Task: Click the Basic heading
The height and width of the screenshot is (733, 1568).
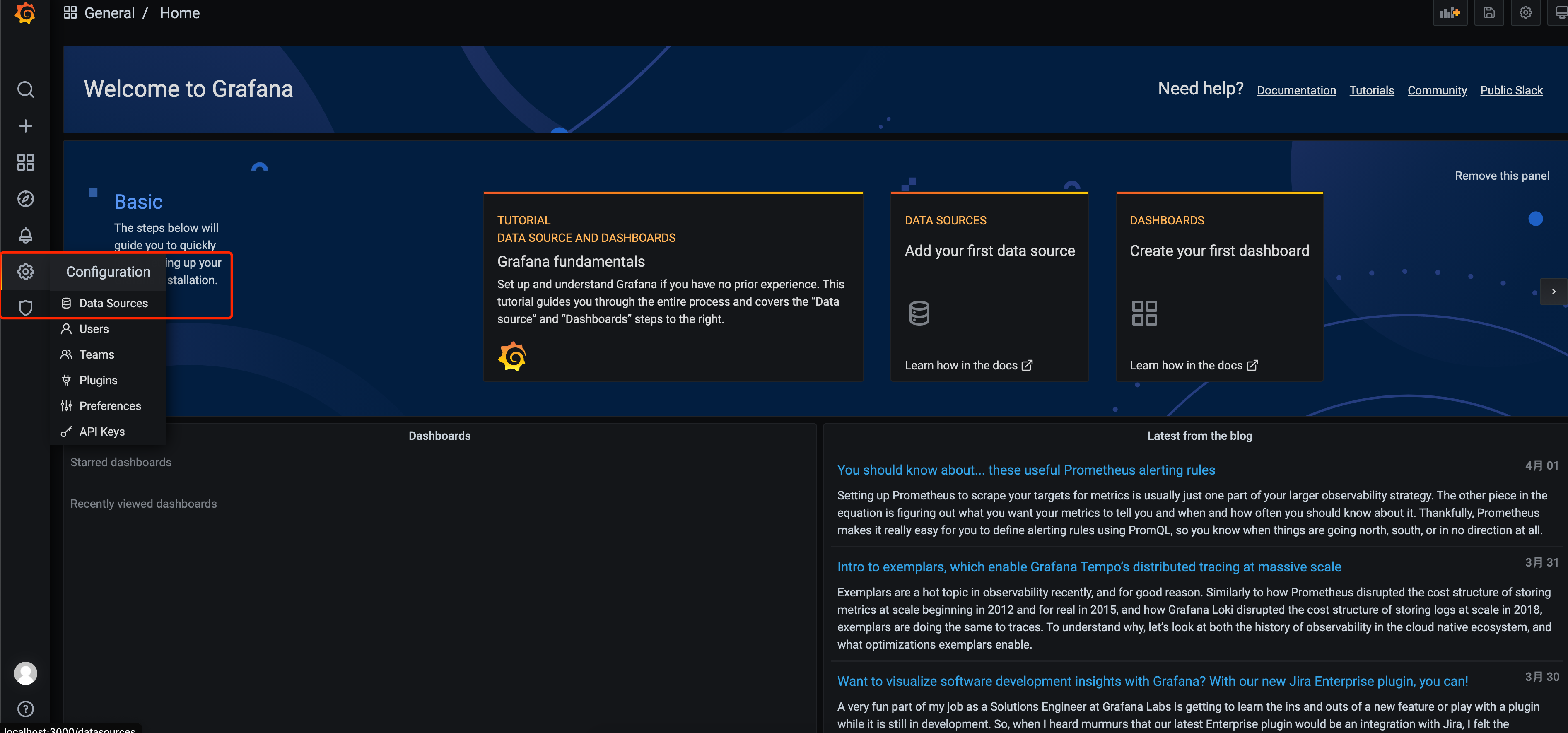Action: [138, 202]
